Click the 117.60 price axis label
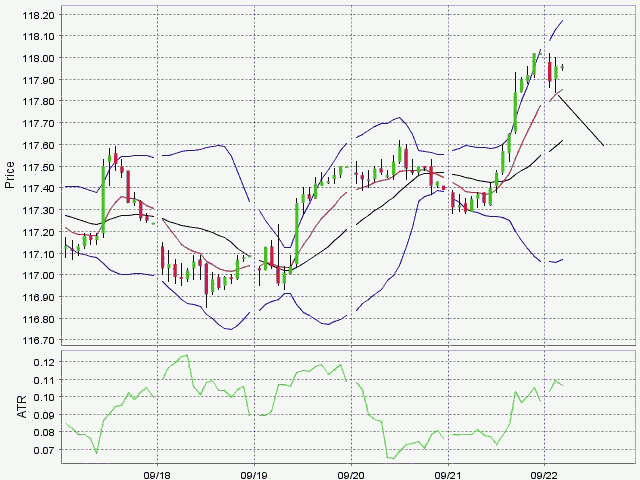The height and width of the screenshot is (480, 640). pos(39,145)
